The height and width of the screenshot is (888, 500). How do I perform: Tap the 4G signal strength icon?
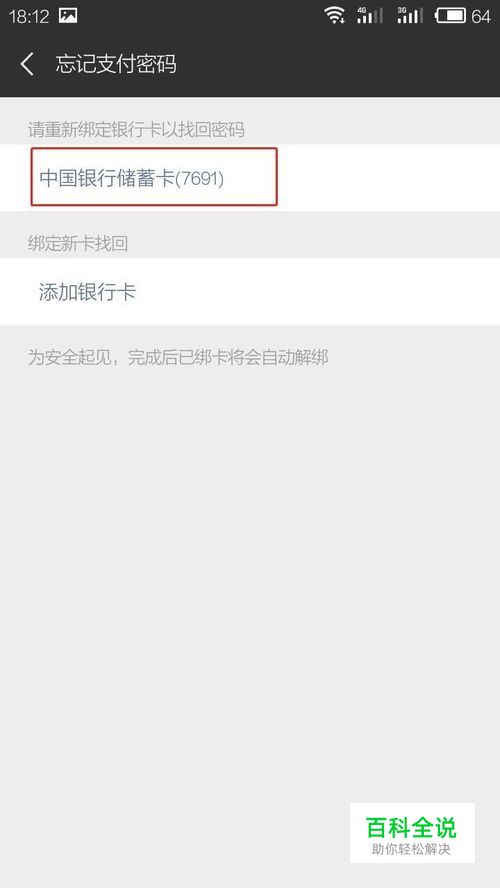pyautogui.click(x=370, y=15)
